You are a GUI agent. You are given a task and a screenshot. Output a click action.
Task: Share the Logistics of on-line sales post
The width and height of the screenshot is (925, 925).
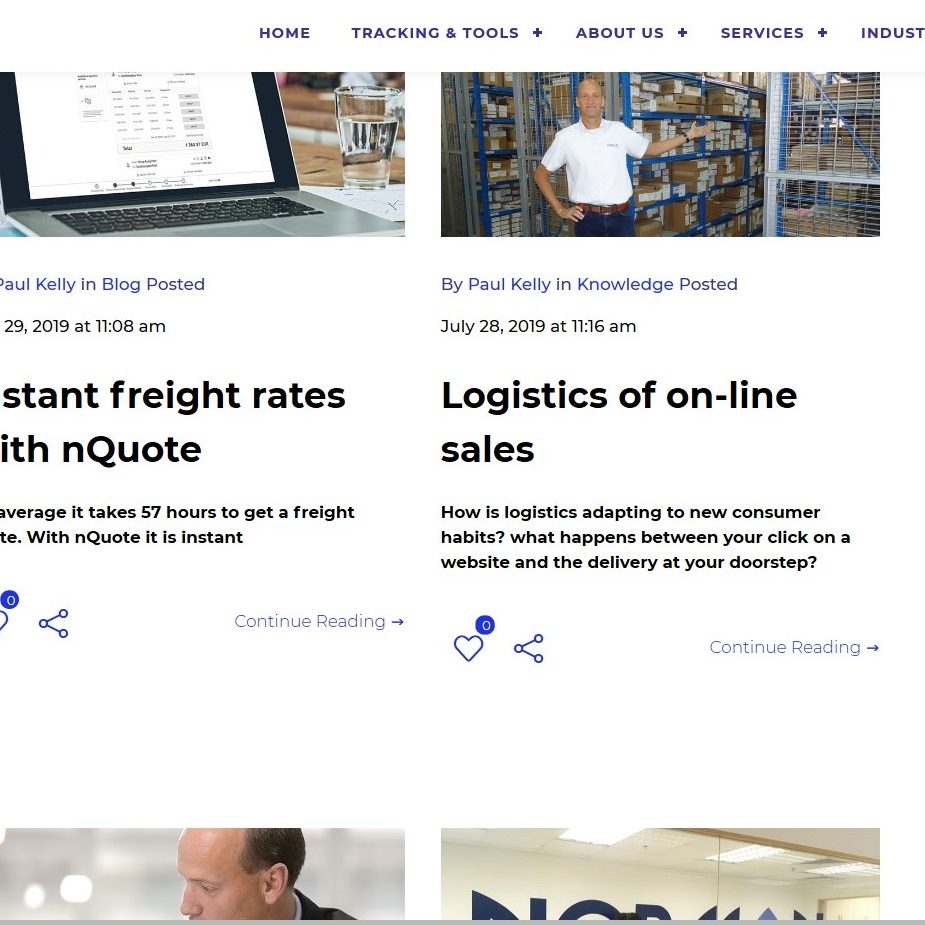pyautogui.click(x=529, y=648)
